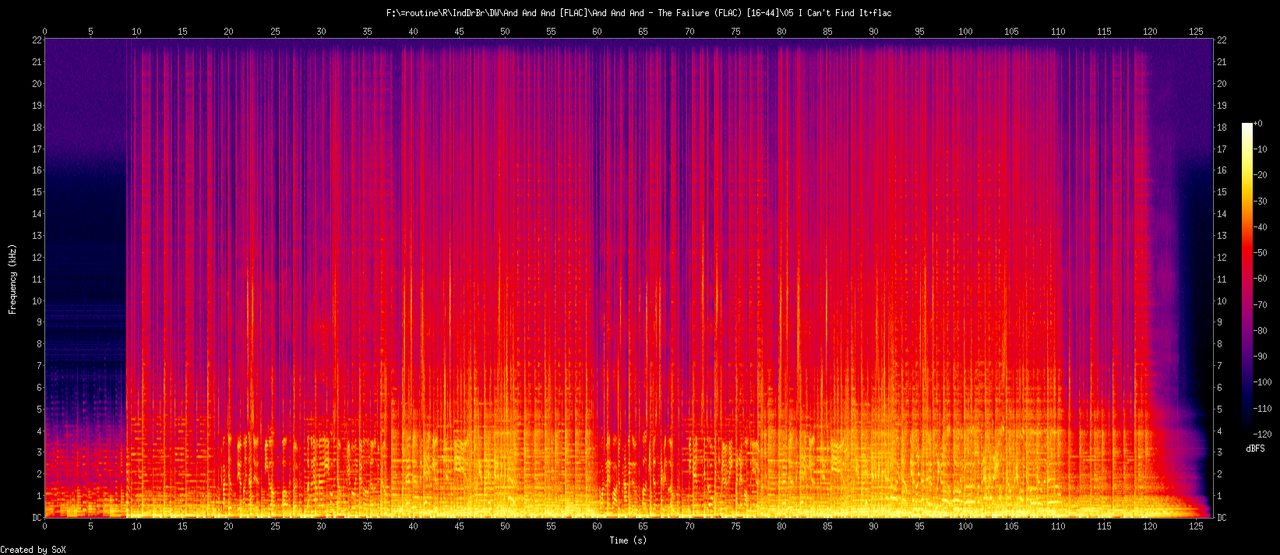Click "45" on the top time axis

tap(459, 31)
